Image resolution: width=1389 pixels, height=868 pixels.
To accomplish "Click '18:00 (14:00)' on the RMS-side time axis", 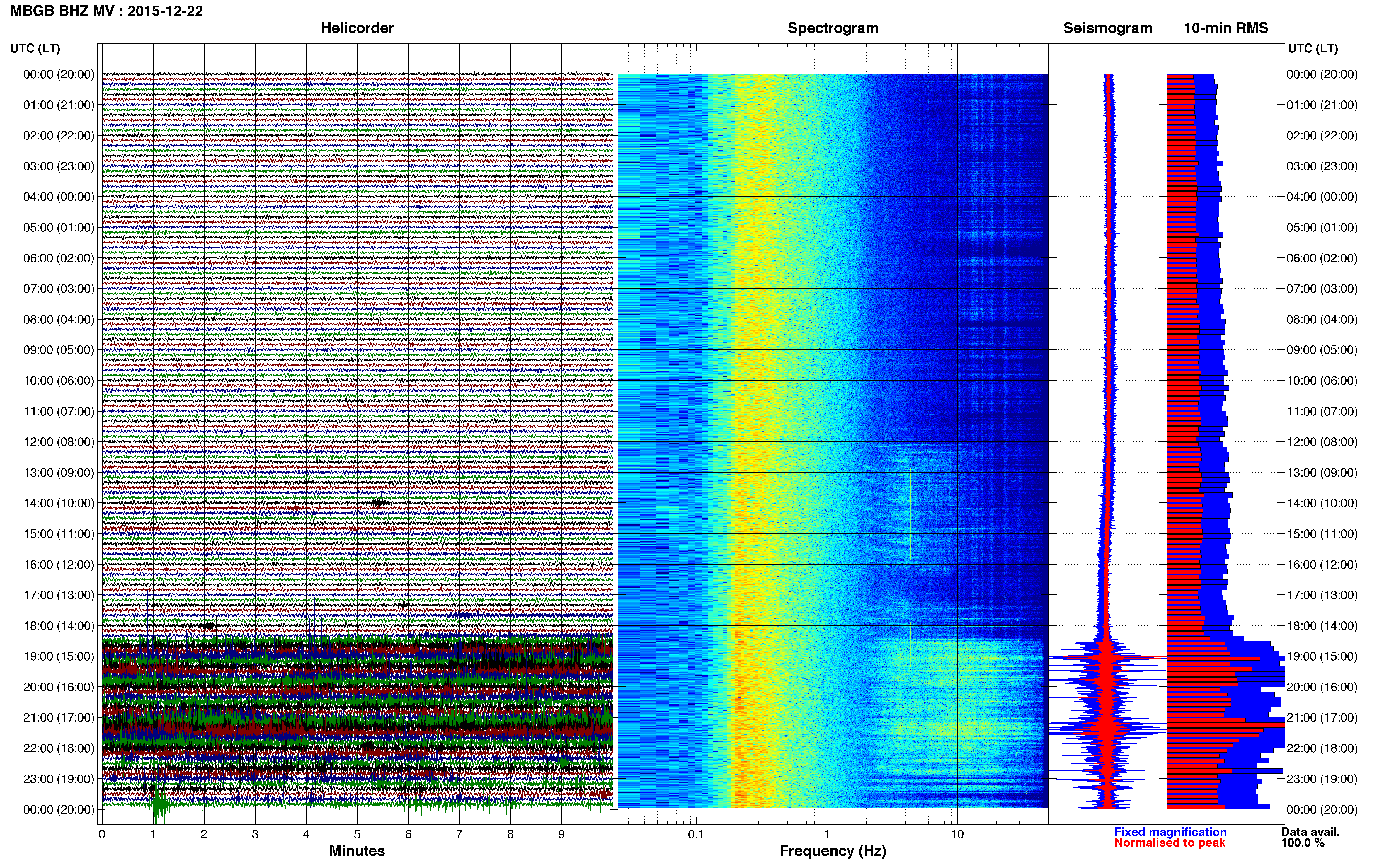I will pos(1322,626).
